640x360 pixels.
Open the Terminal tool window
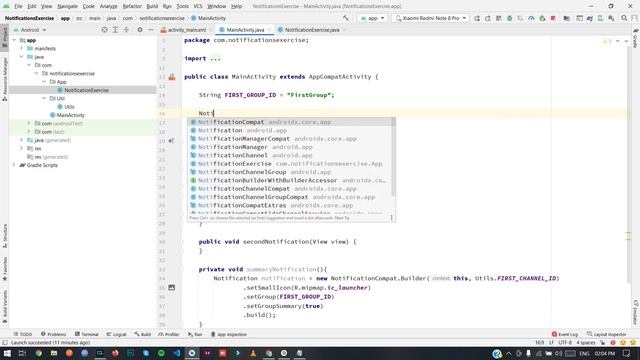[x=87, y=334]
